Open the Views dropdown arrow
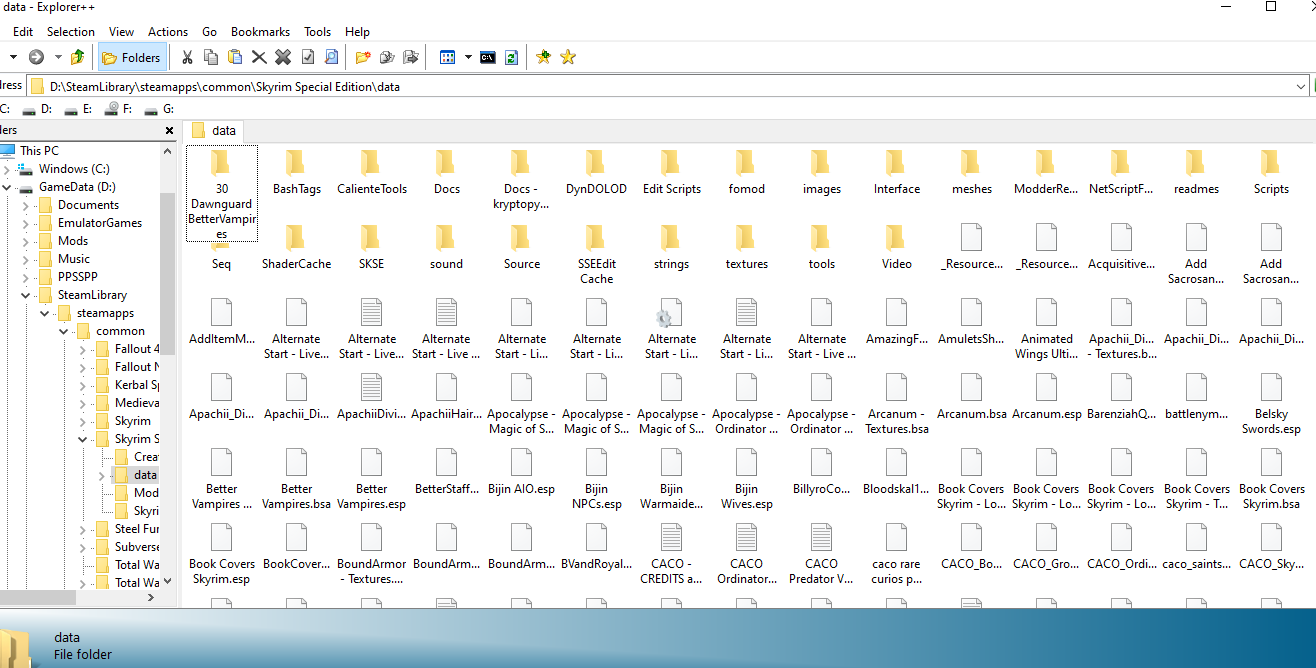Image resolution: width=1316 pixels, height=668 pixels. pyautogui.click(x=468, y=57)
